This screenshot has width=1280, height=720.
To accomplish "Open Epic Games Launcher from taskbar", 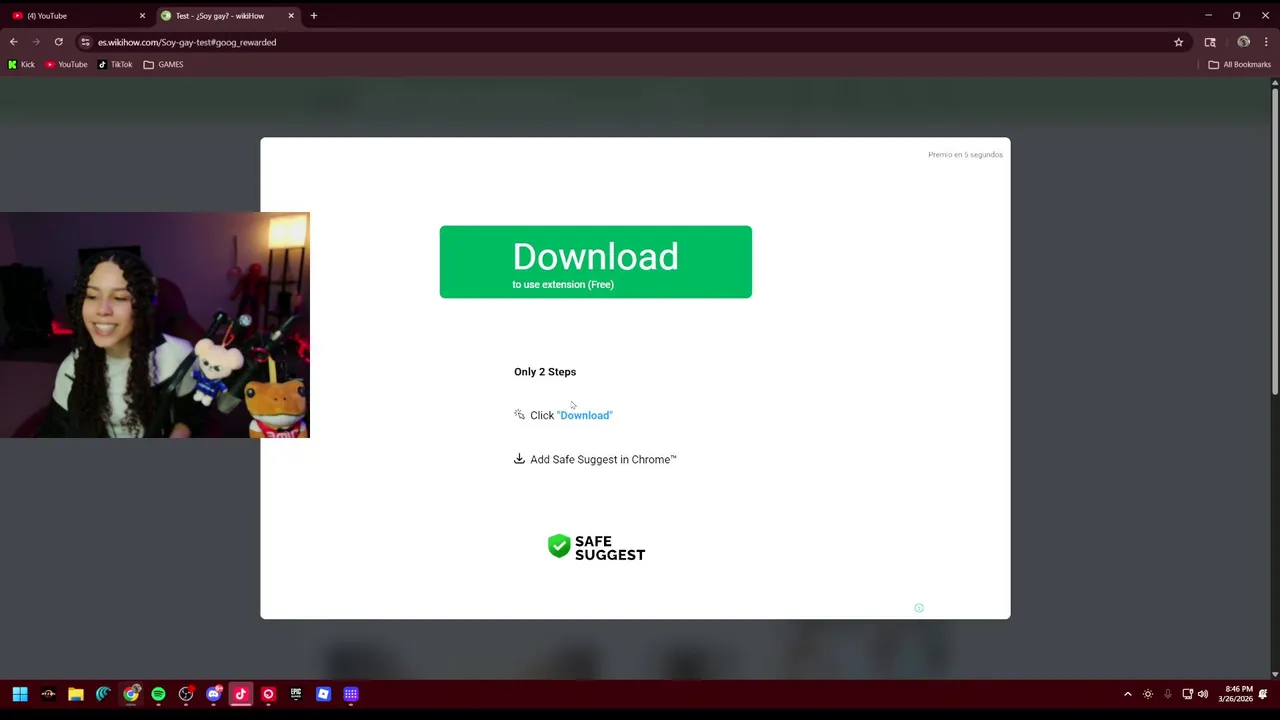I will 296,694.
